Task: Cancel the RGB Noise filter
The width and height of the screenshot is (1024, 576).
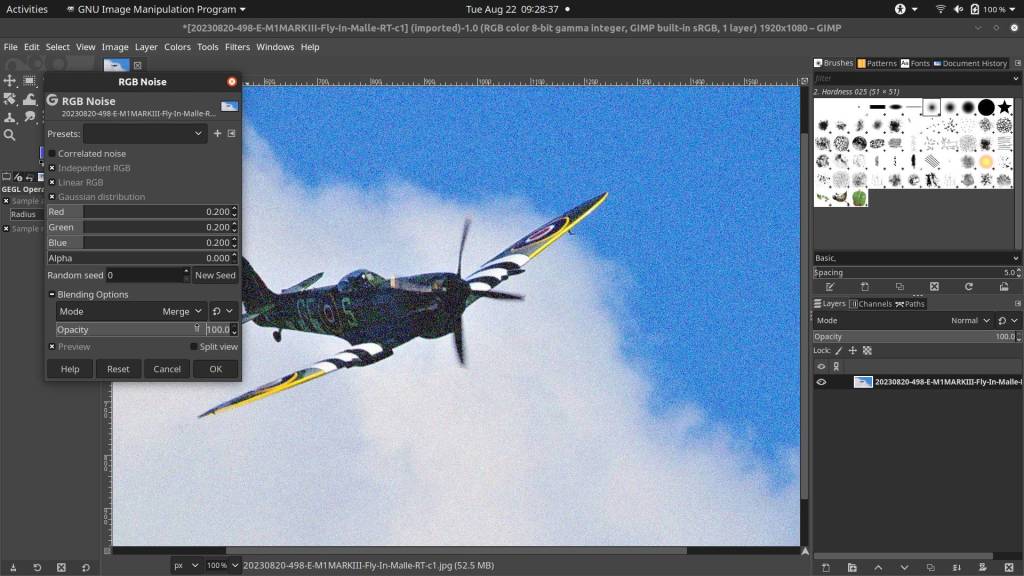Action: click(x=167, y=369)
